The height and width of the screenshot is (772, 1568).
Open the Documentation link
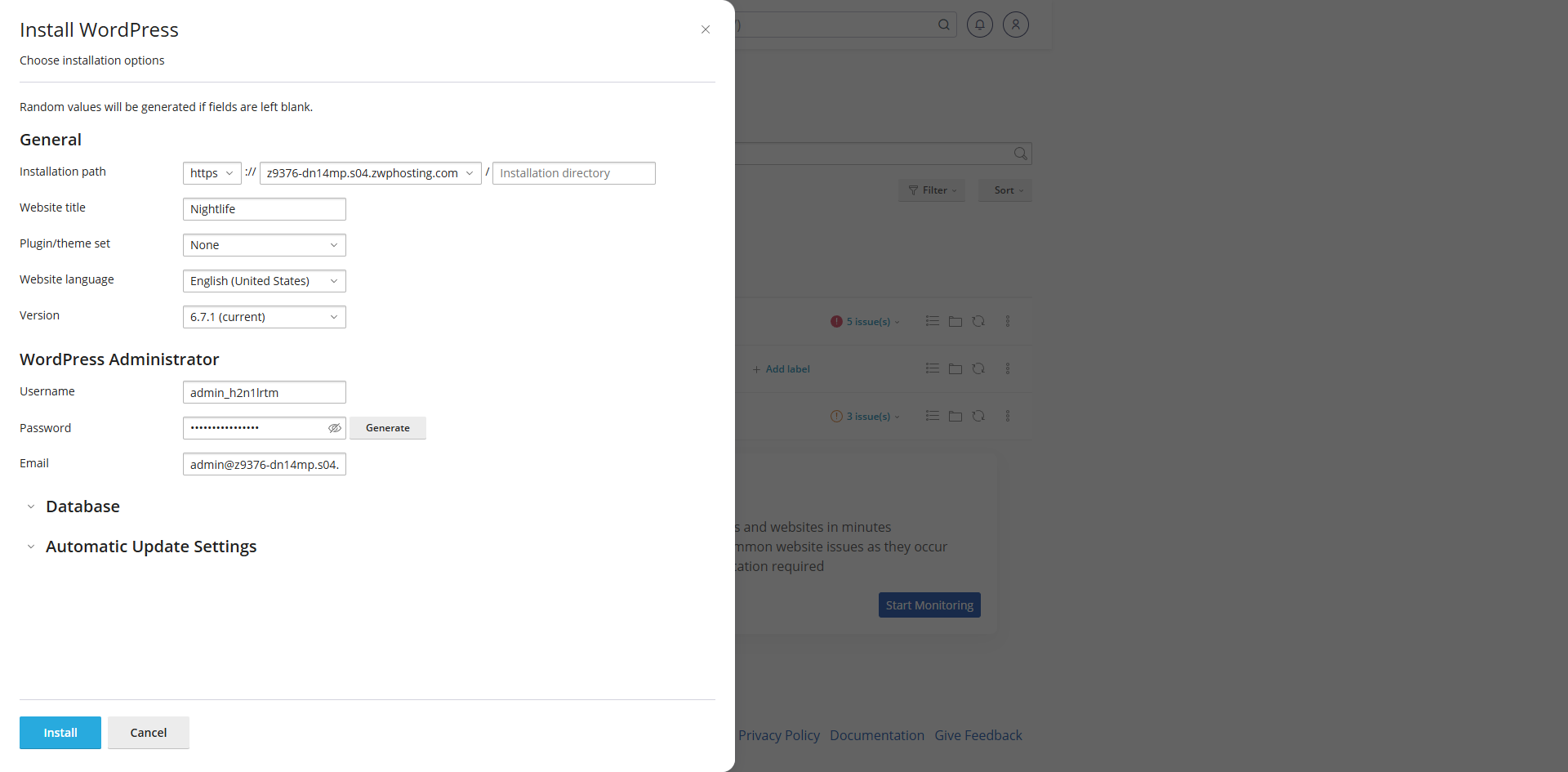[x=877, y=735]
